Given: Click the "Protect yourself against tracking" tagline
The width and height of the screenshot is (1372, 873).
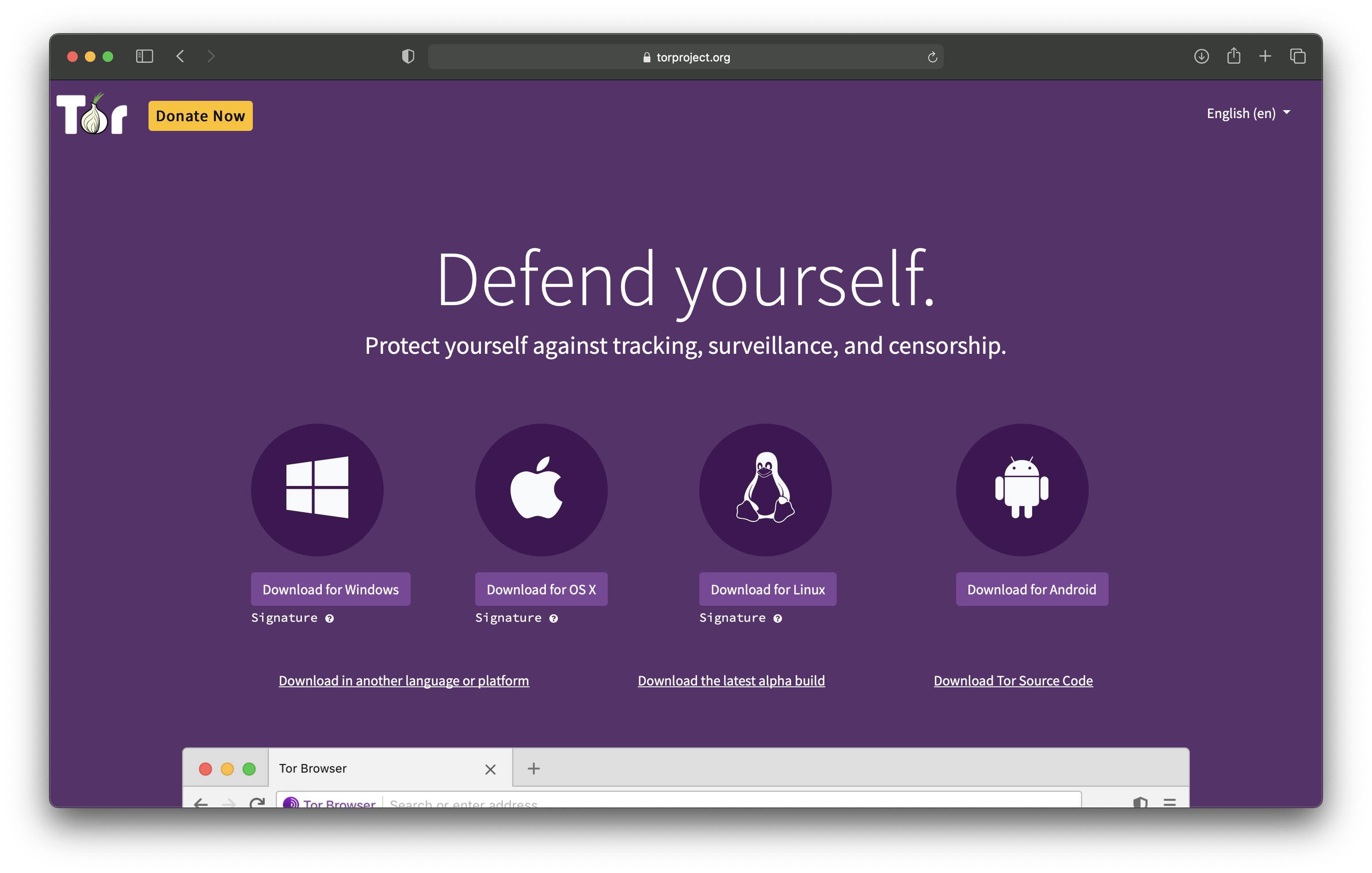Looking at the screenshot, I should click(x=686, y=345).
